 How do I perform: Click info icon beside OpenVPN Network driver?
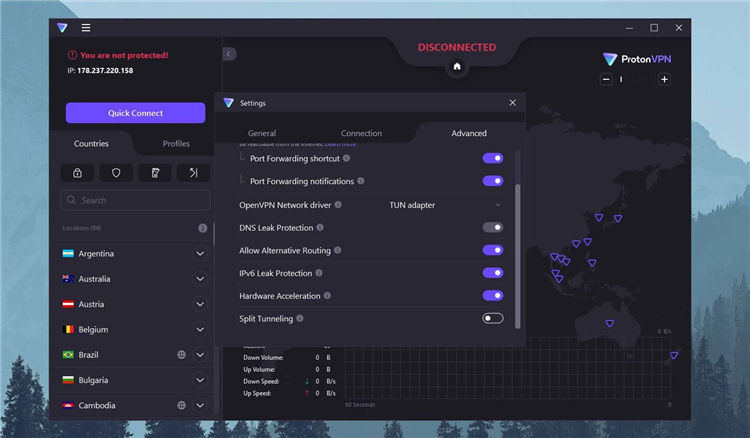pos(338,205)
